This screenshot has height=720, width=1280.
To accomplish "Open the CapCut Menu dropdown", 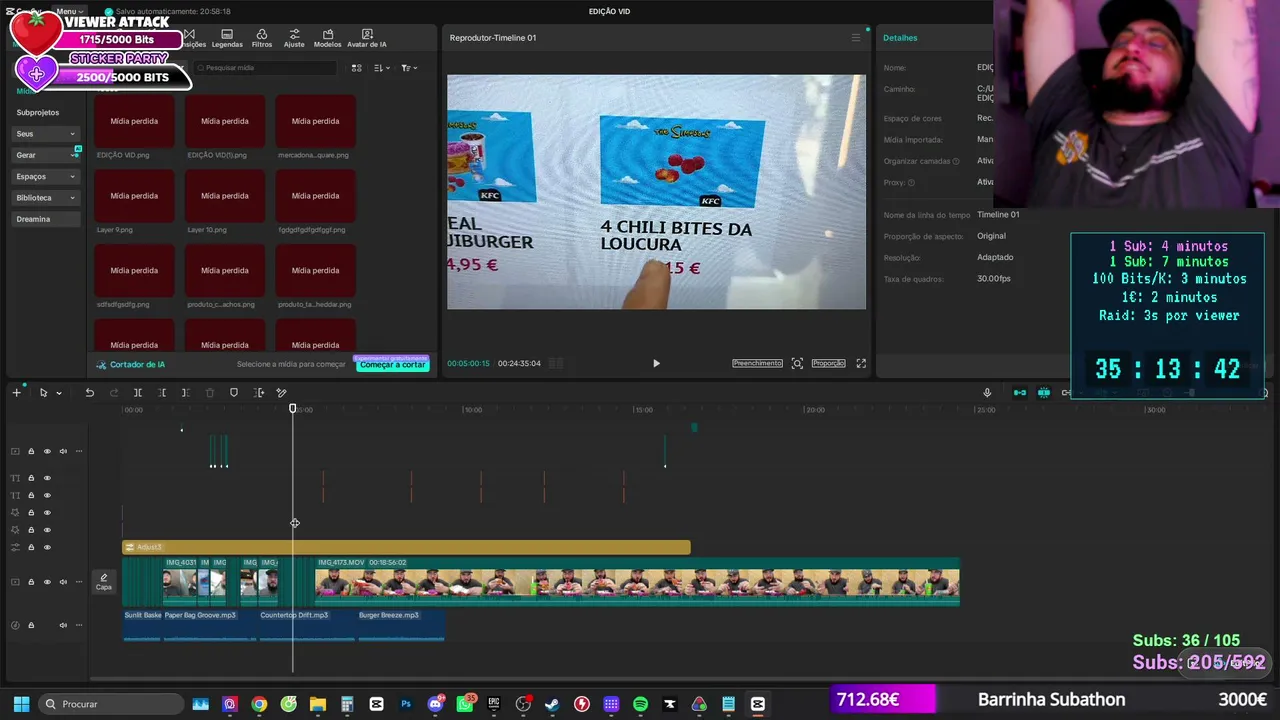I will click(x=70, y=11).
